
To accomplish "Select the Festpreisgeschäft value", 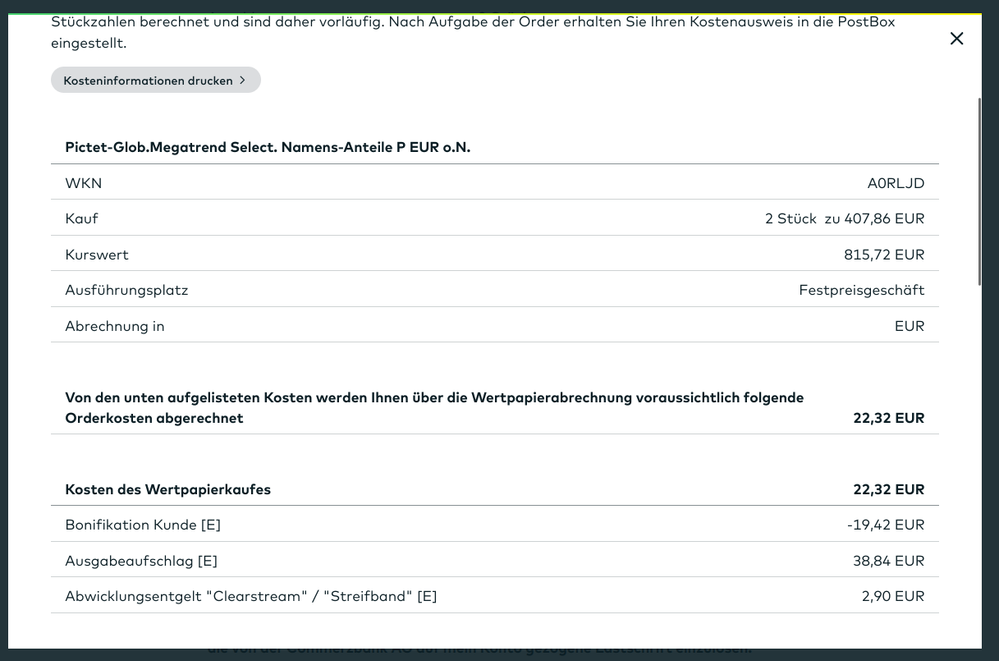I will pyautogui.click(x=861, y=290).
